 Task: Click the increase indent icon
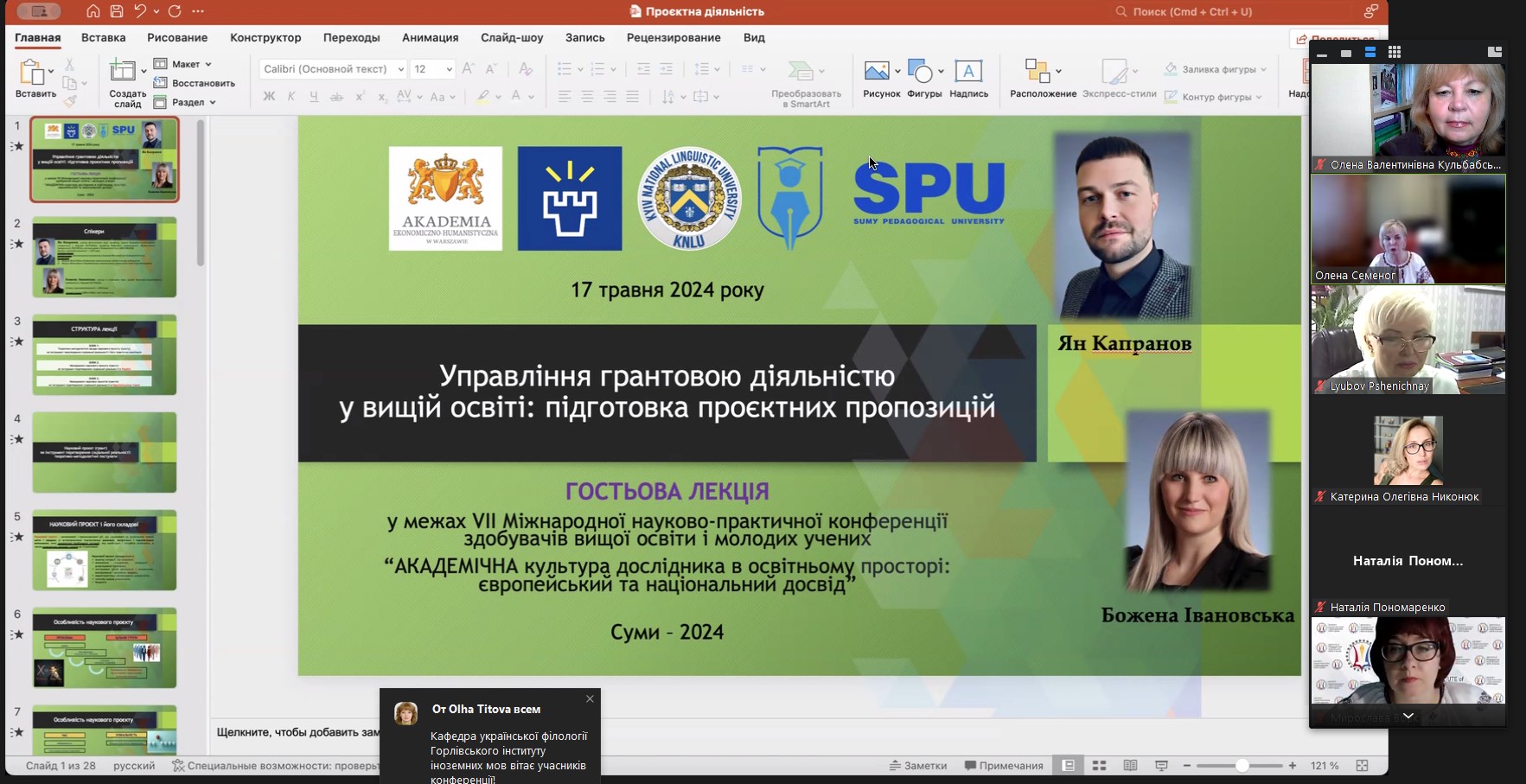(x=666, y=69)
